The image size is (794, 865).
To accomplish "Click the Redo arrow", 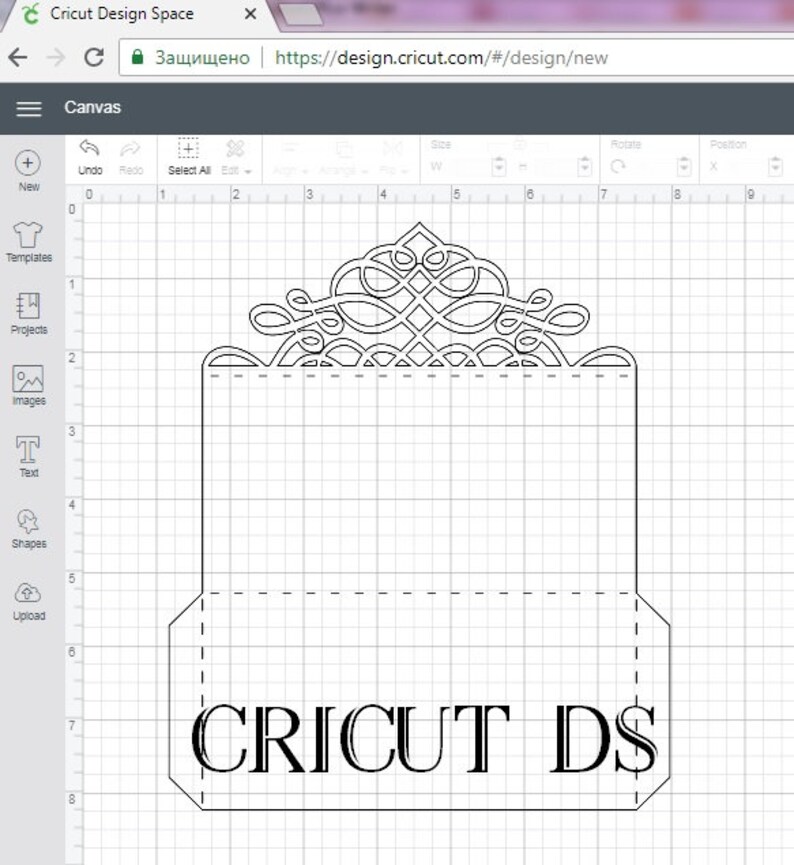I will click(131, 157).
